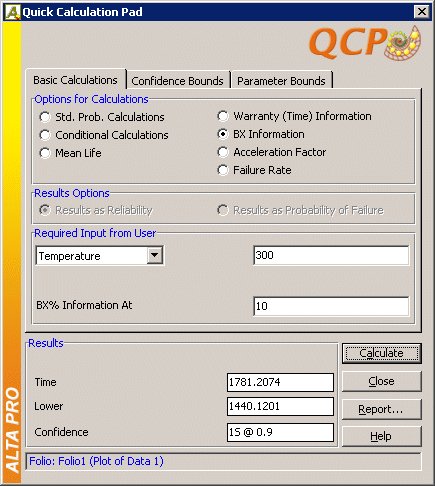This screenshot has width=435, height=486.
Task: Open the Temperature dropdown arrow
Action: [155, 255]
